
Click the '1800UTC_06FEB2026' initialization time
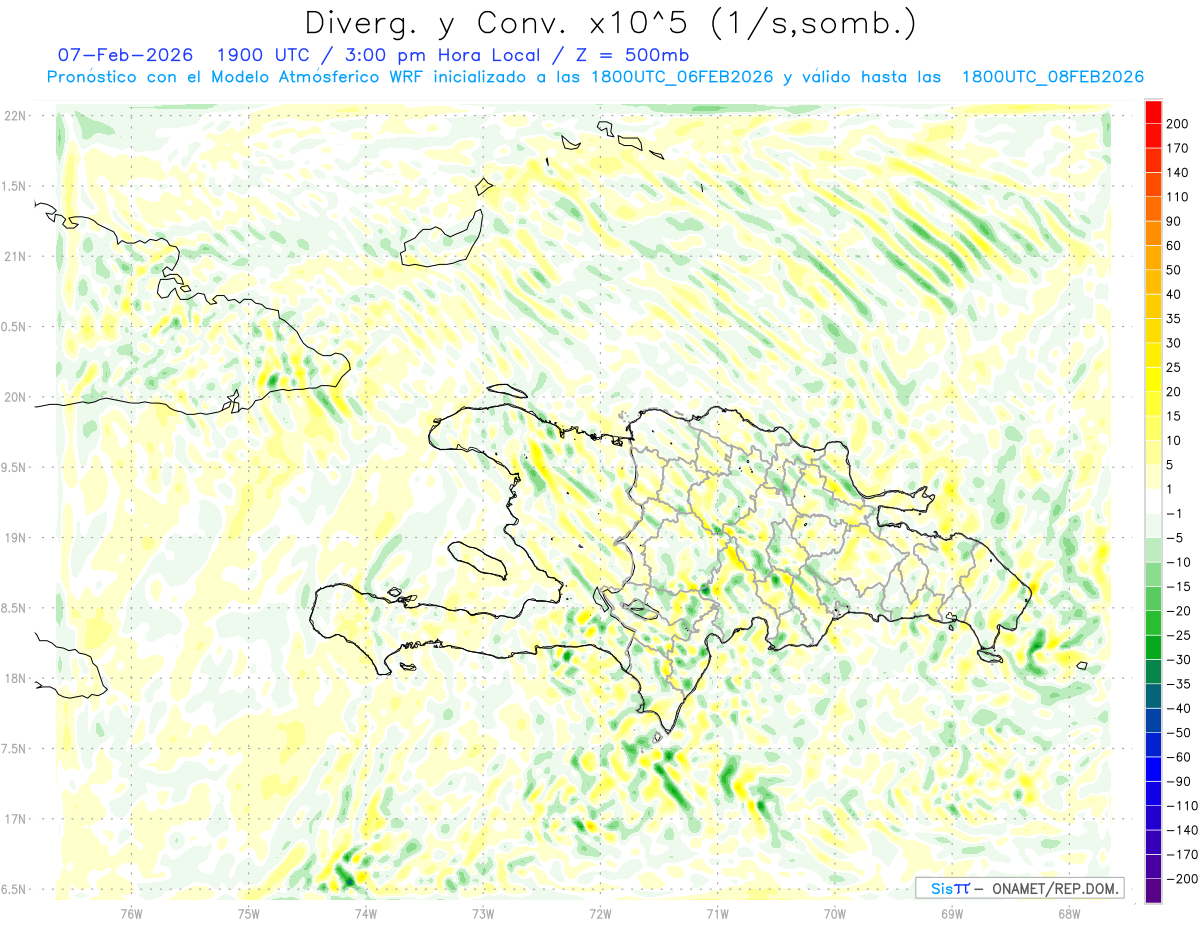682,77
